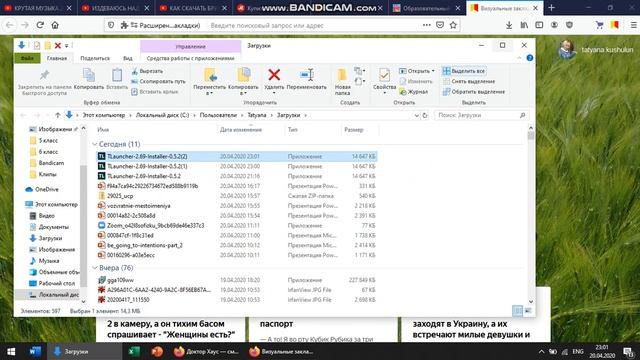
Task: Open Excel from the taskbar
Action: (134, 351)
